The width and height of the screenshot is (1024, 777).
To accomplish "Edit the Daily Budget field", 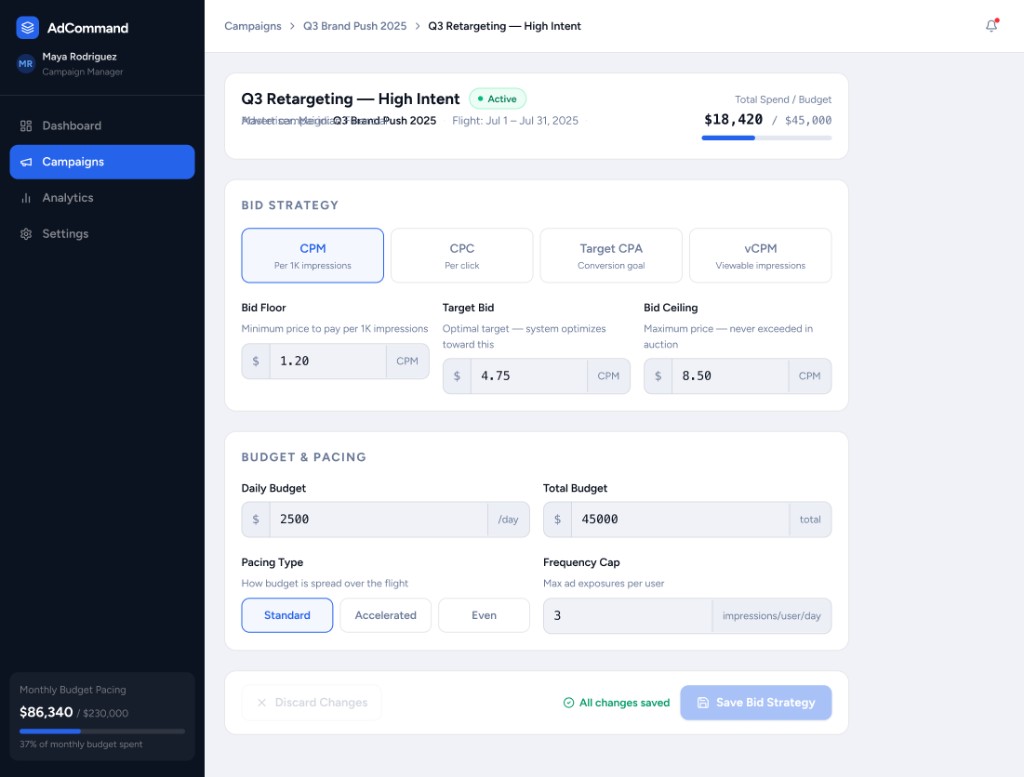I will coord(378,520).
